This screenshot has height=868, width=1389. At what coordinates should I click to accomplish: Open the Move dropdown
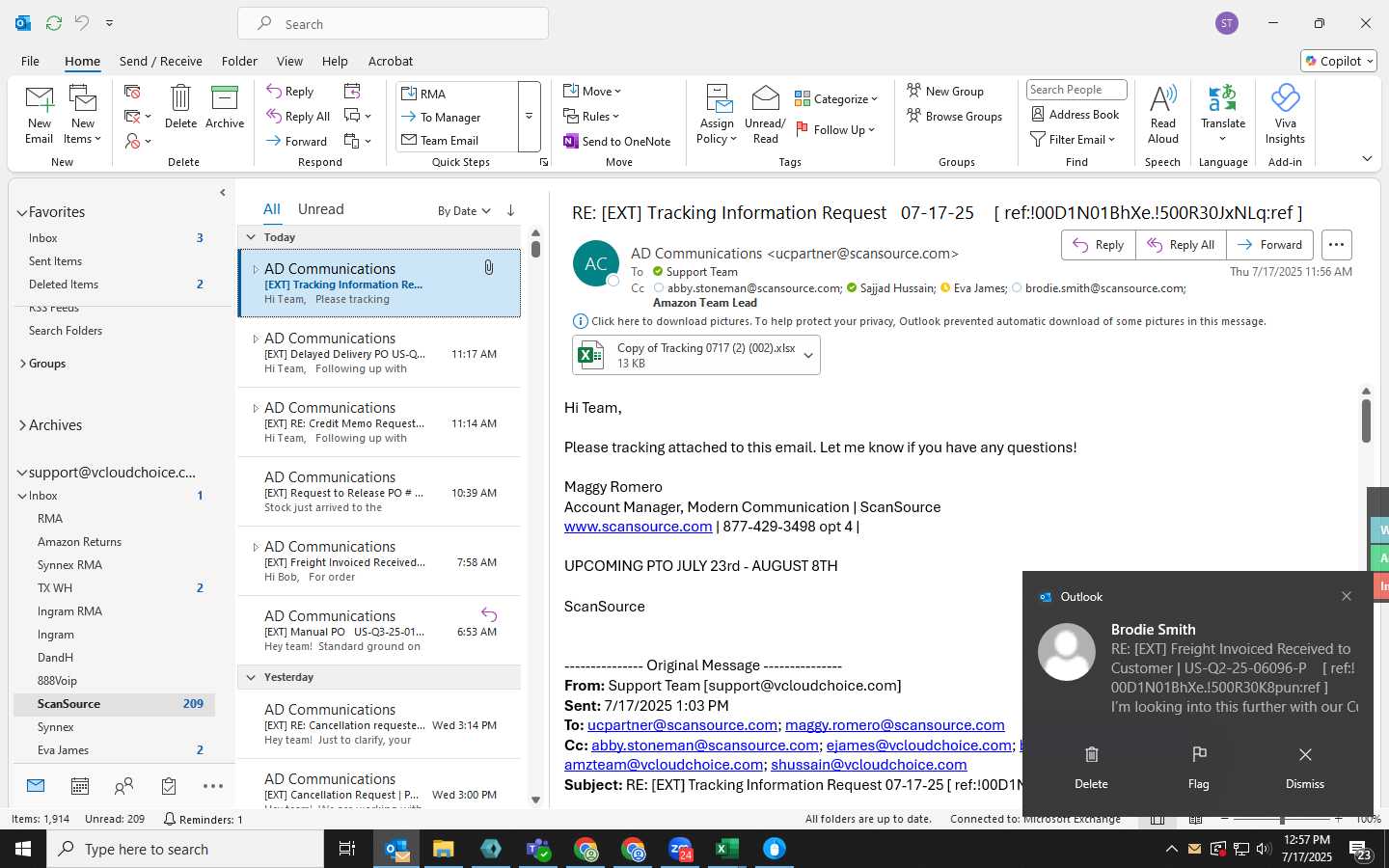592,92
